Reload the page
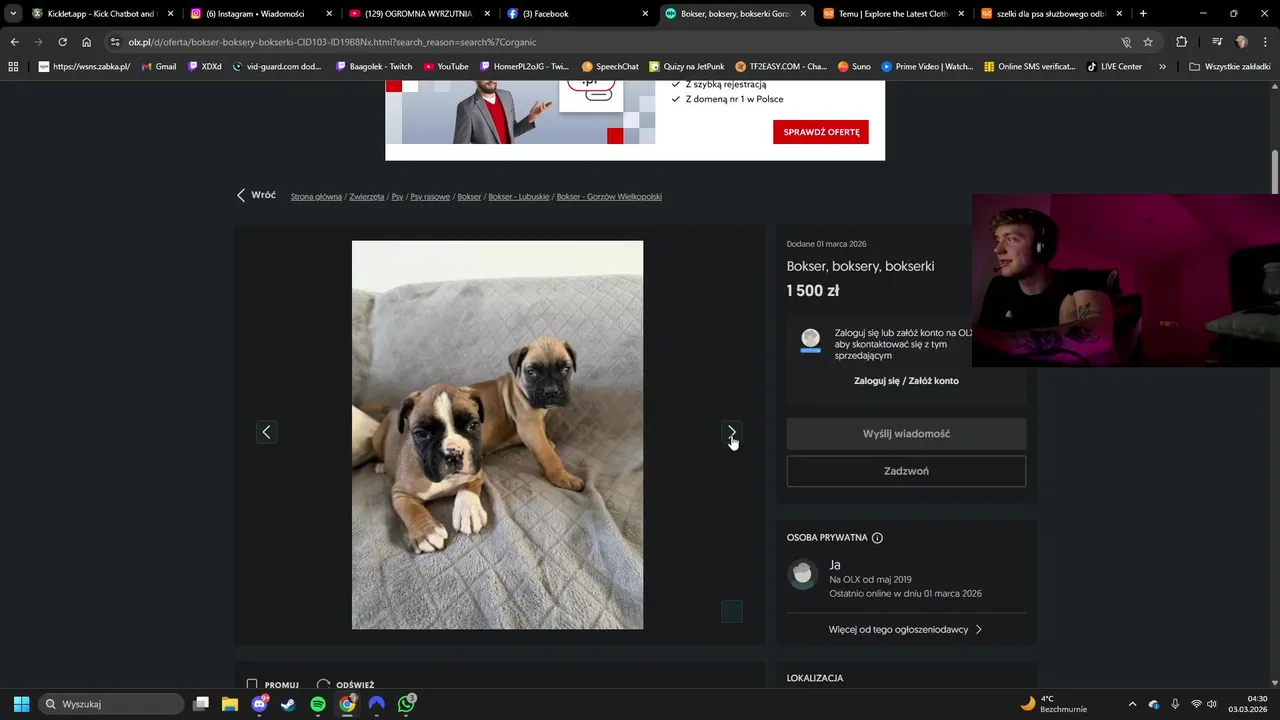 (62, 42)
